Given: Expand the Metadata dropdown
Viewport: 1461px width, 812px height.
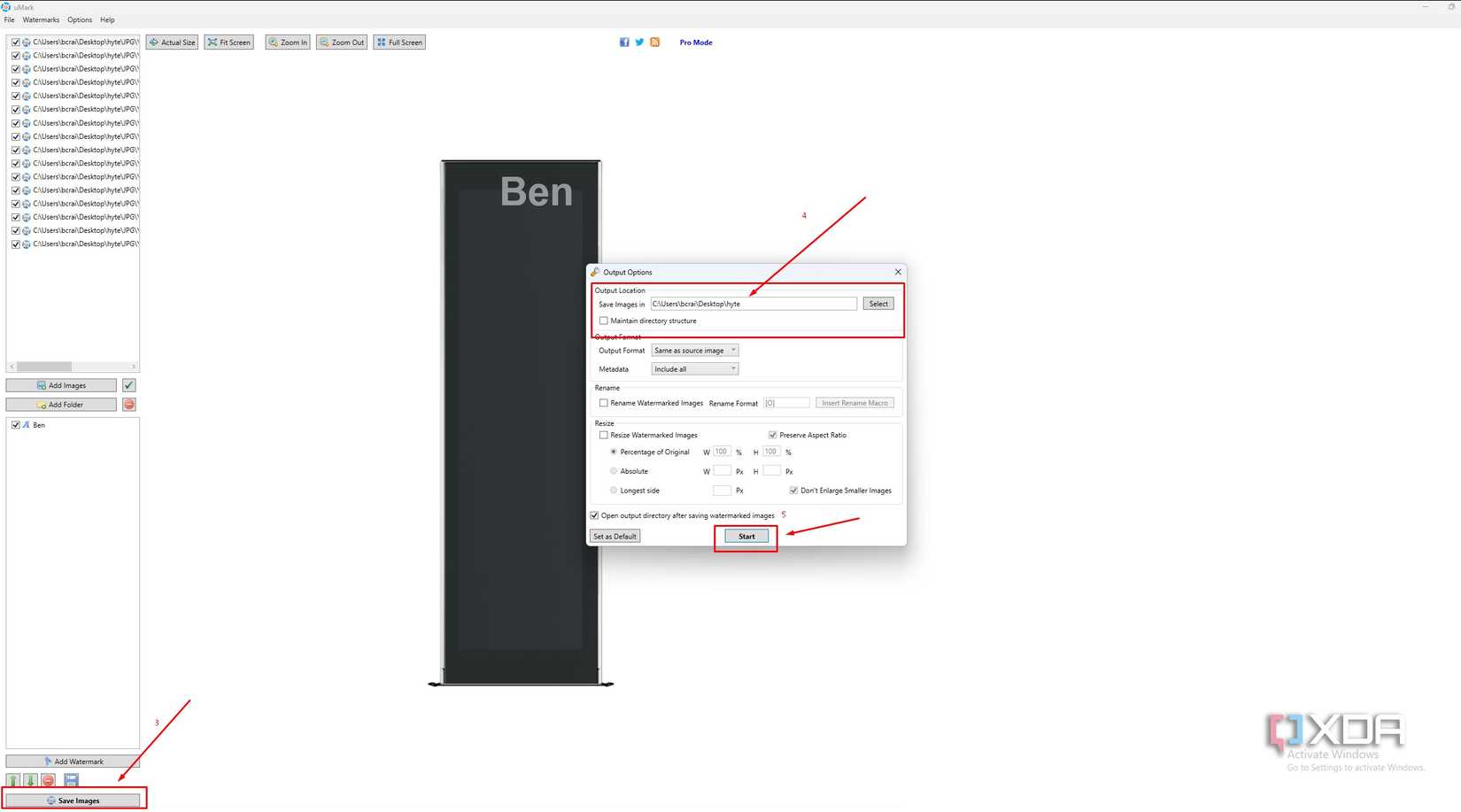Looking at the screenshot, I should click(x=695, y=369).
